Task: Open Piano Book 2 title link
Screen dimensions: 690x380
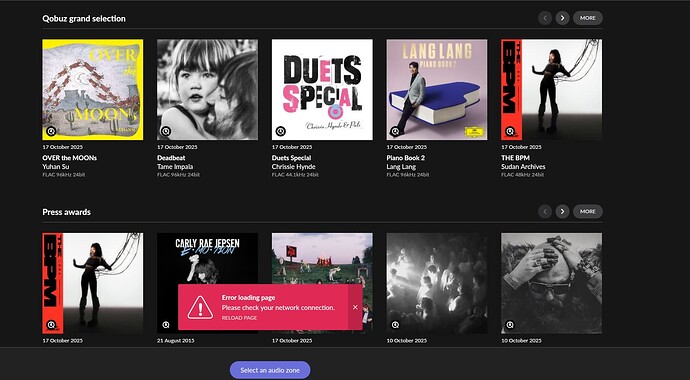Action: (x=406, y=158)
